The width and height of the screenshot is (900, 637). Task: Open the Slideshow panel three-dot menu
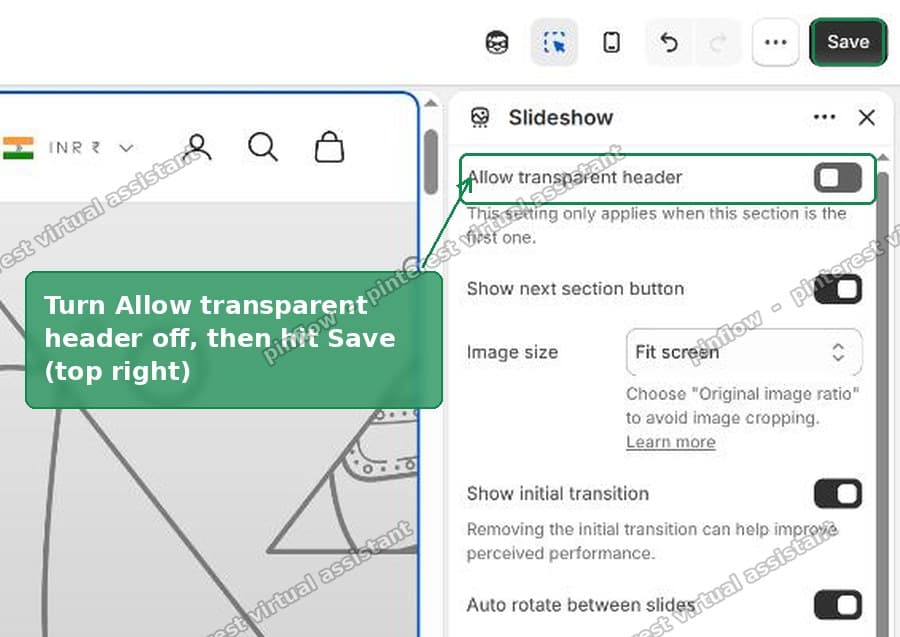click(824, 117)
